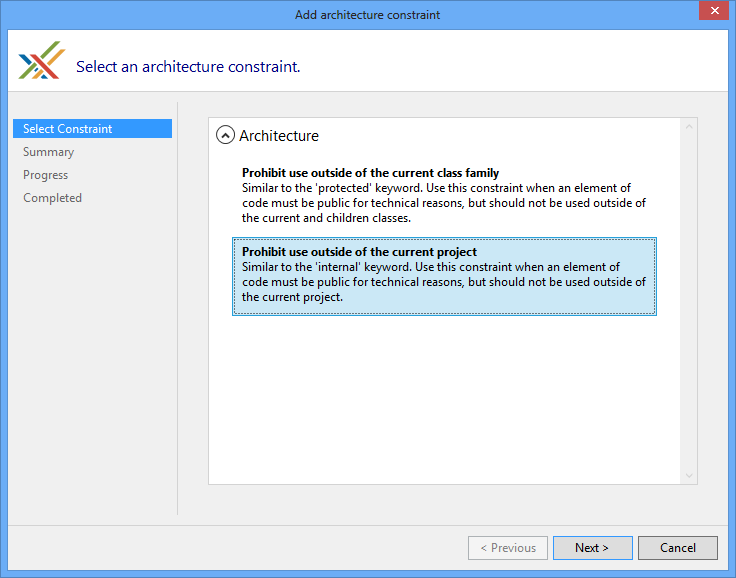
Task: Close the Add architecture constraint dialog
Action: (711, 12)
